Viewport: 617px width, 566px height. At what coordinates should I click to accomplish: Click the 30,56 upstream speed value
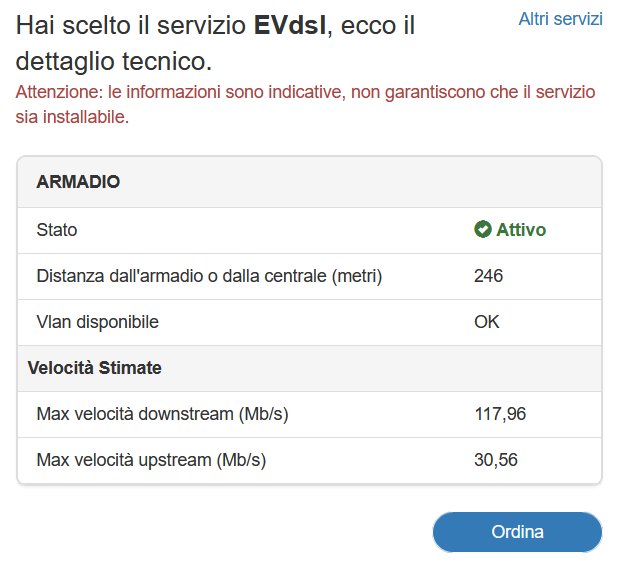point(496,460)
